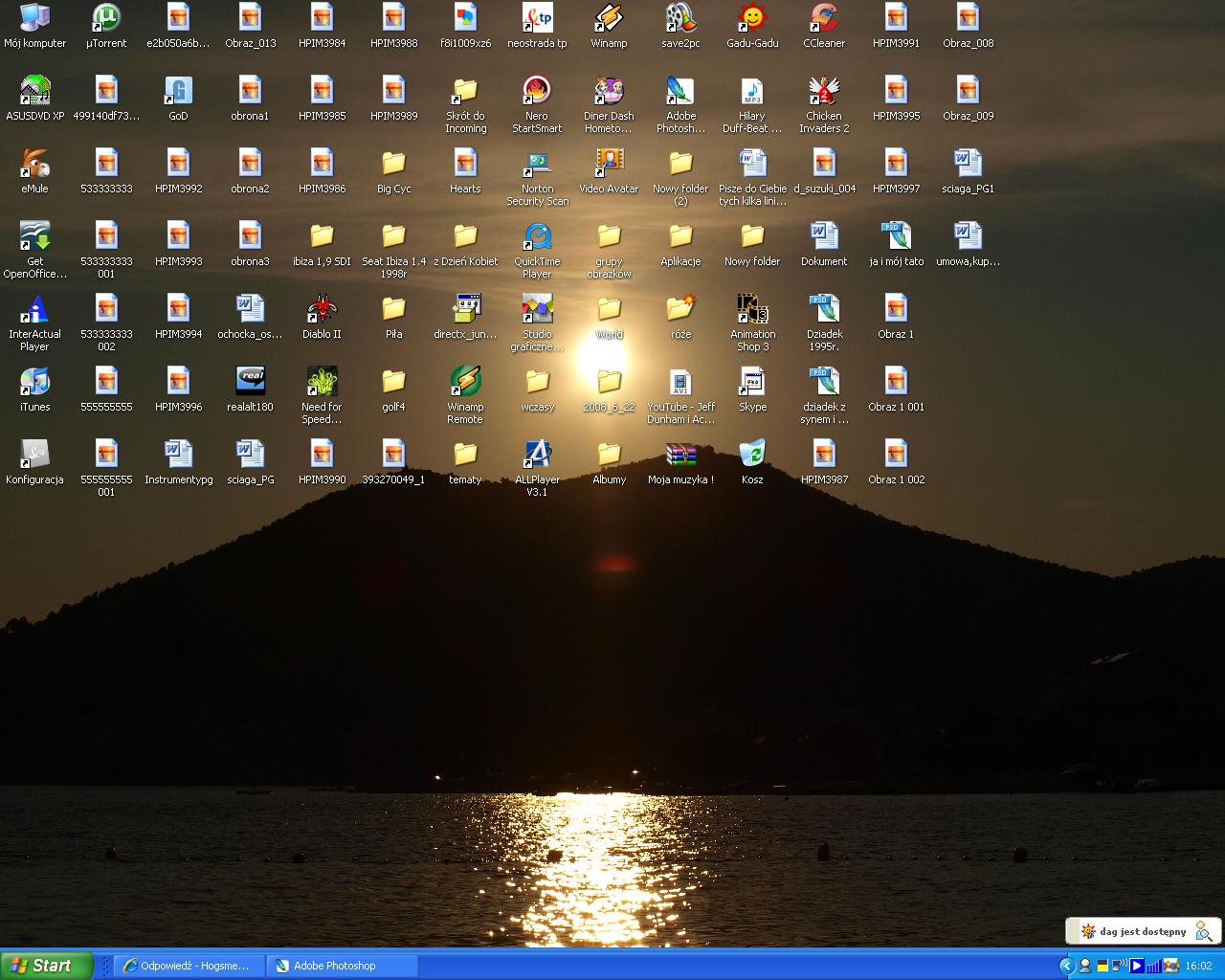Open the z Dzień Kobiet folder

[465, 244]
